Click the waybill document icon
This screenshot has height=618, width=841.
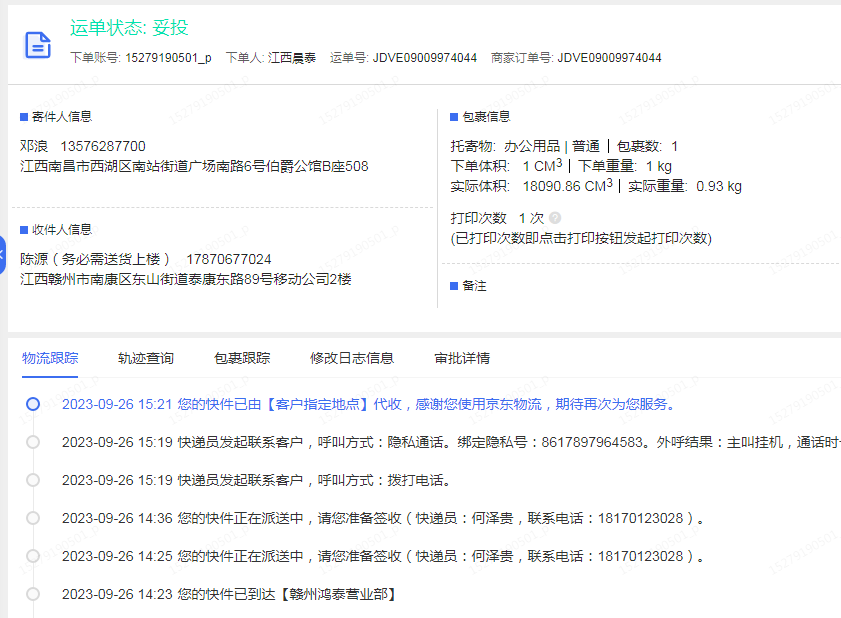pos(37,45)
